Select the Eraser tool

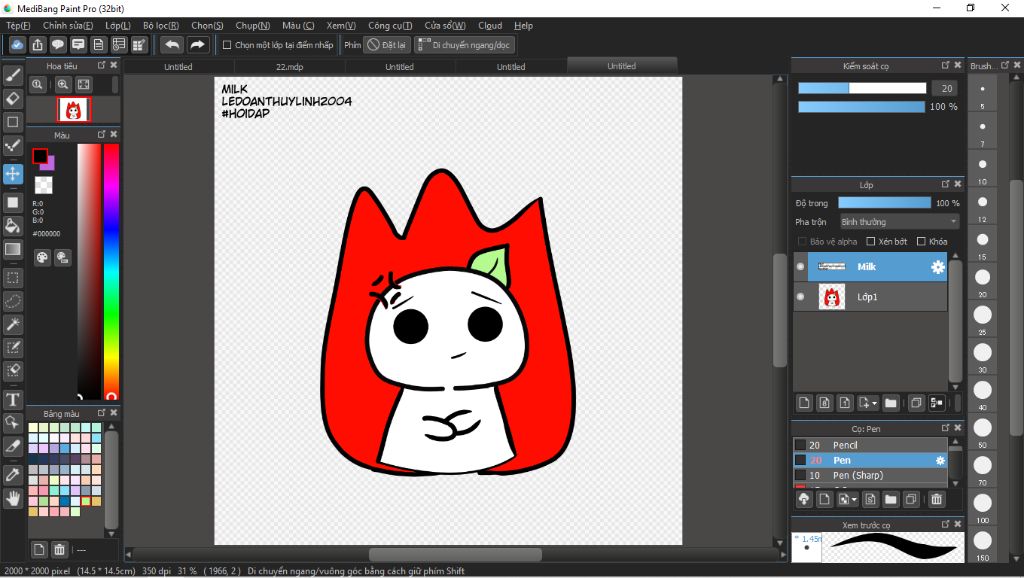[x=12, y=99]
